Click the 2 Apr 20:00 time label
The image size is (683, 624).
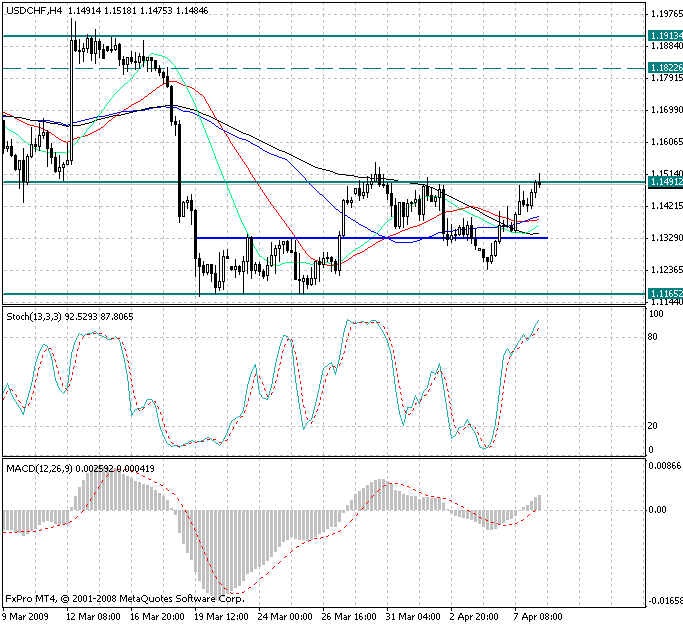474,617
